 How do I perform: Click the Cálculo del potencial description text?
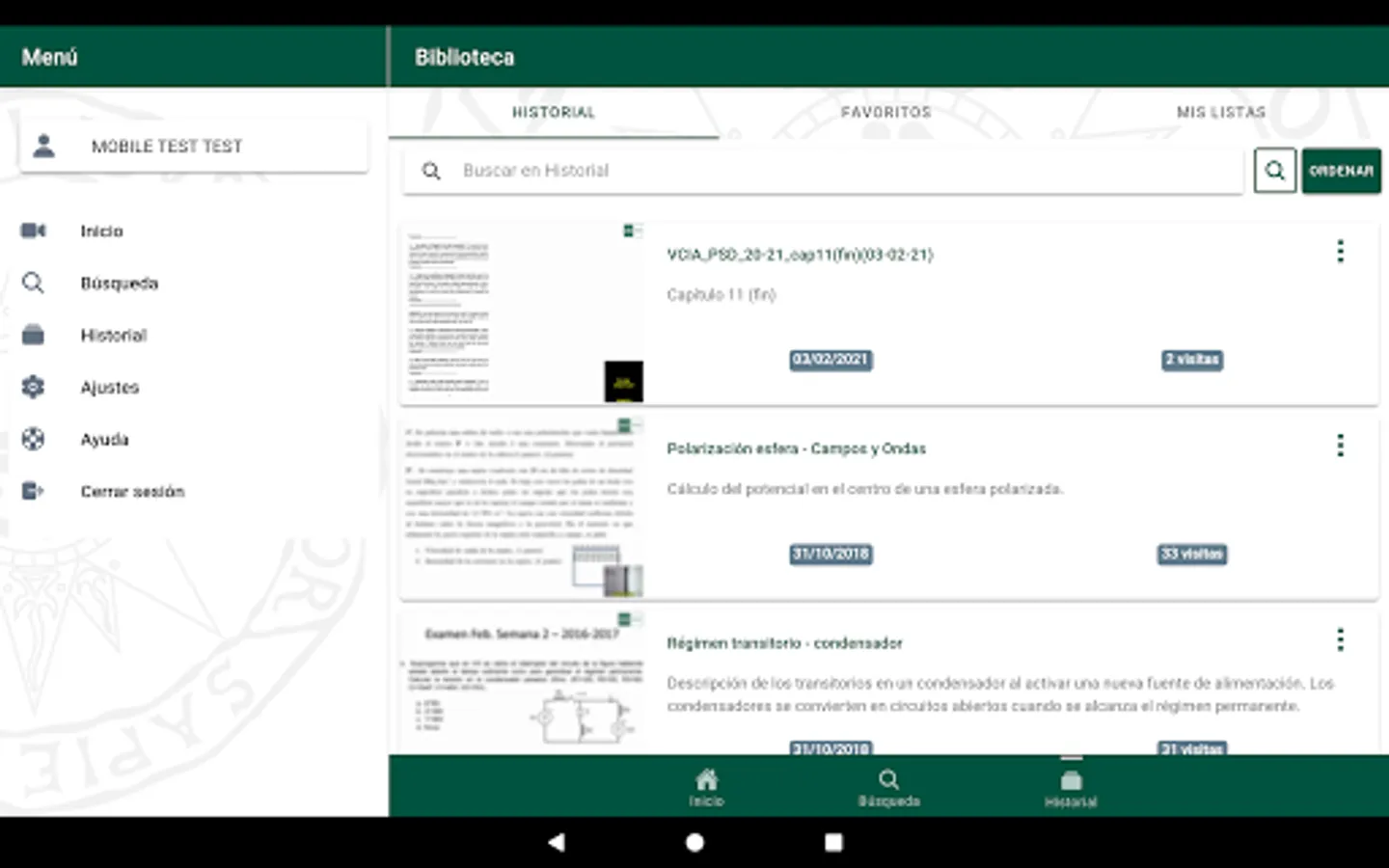tap(864, 489)
